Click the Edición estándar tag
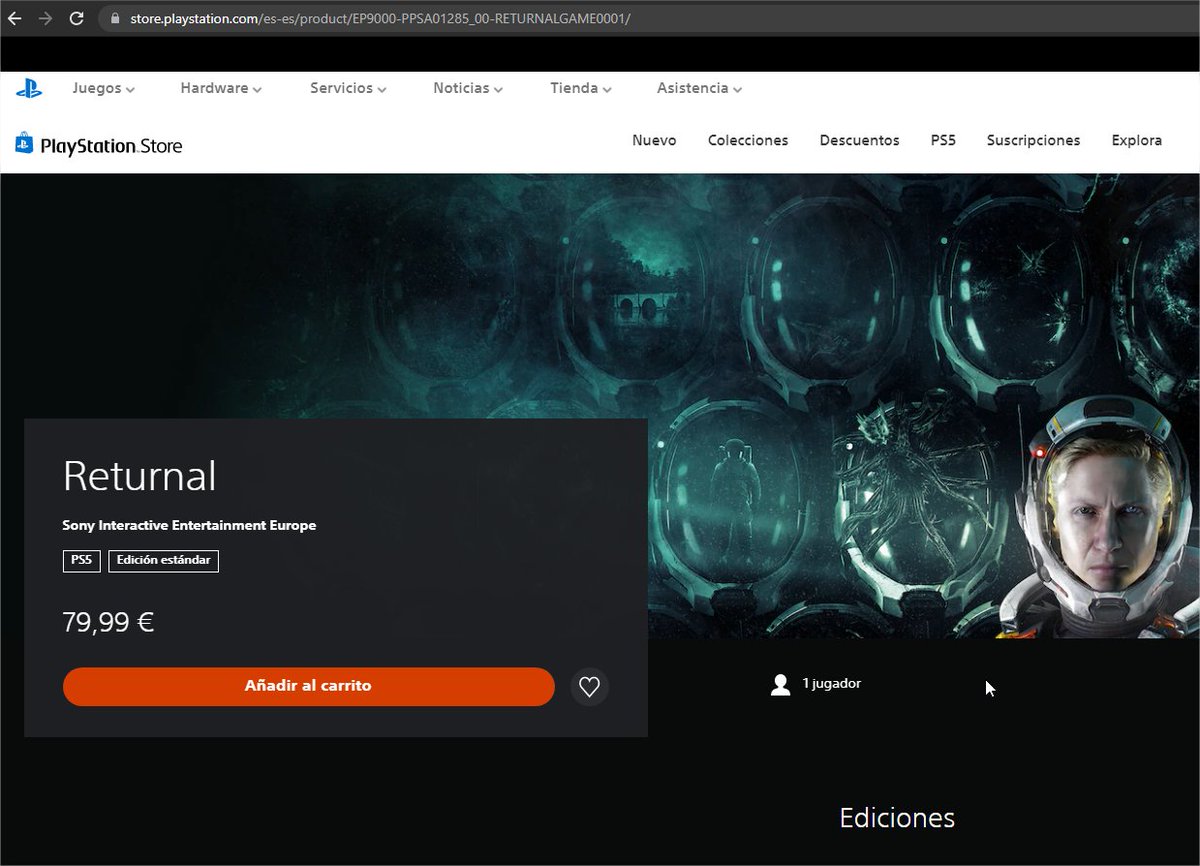Viewport: 1200px width, 866px height. tap(163, 560)
